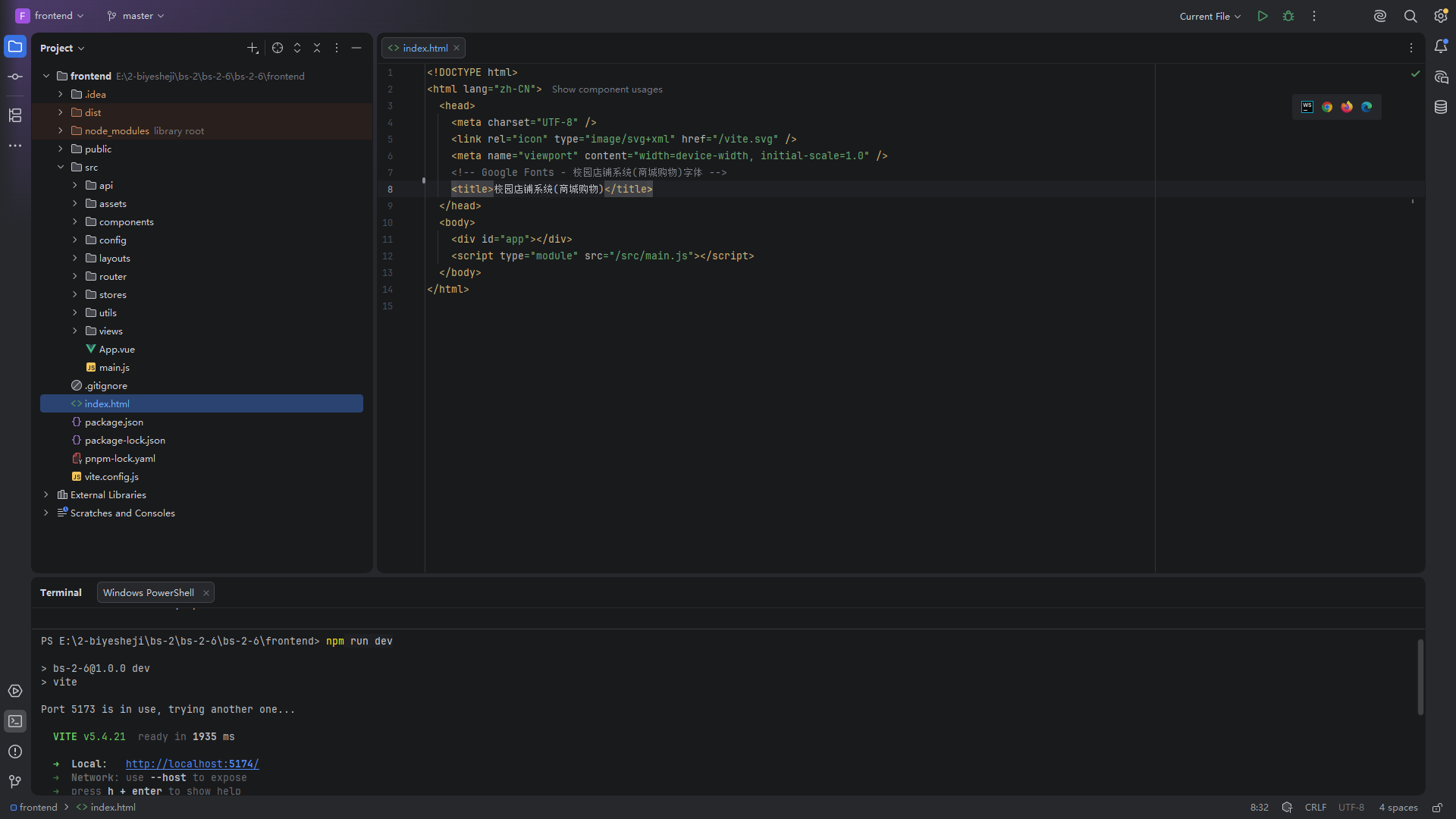Open the AI Assistant swirl icon in title bar
This screenshot has height=819, width=1456.
point(1380,16)
